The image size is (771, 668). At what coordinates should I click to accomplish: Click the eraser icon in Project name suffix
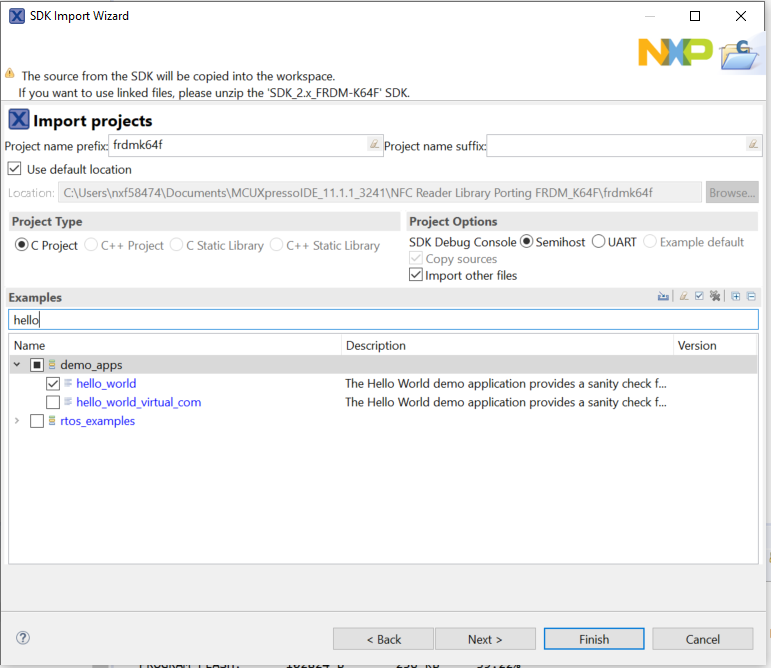point(753,144)
